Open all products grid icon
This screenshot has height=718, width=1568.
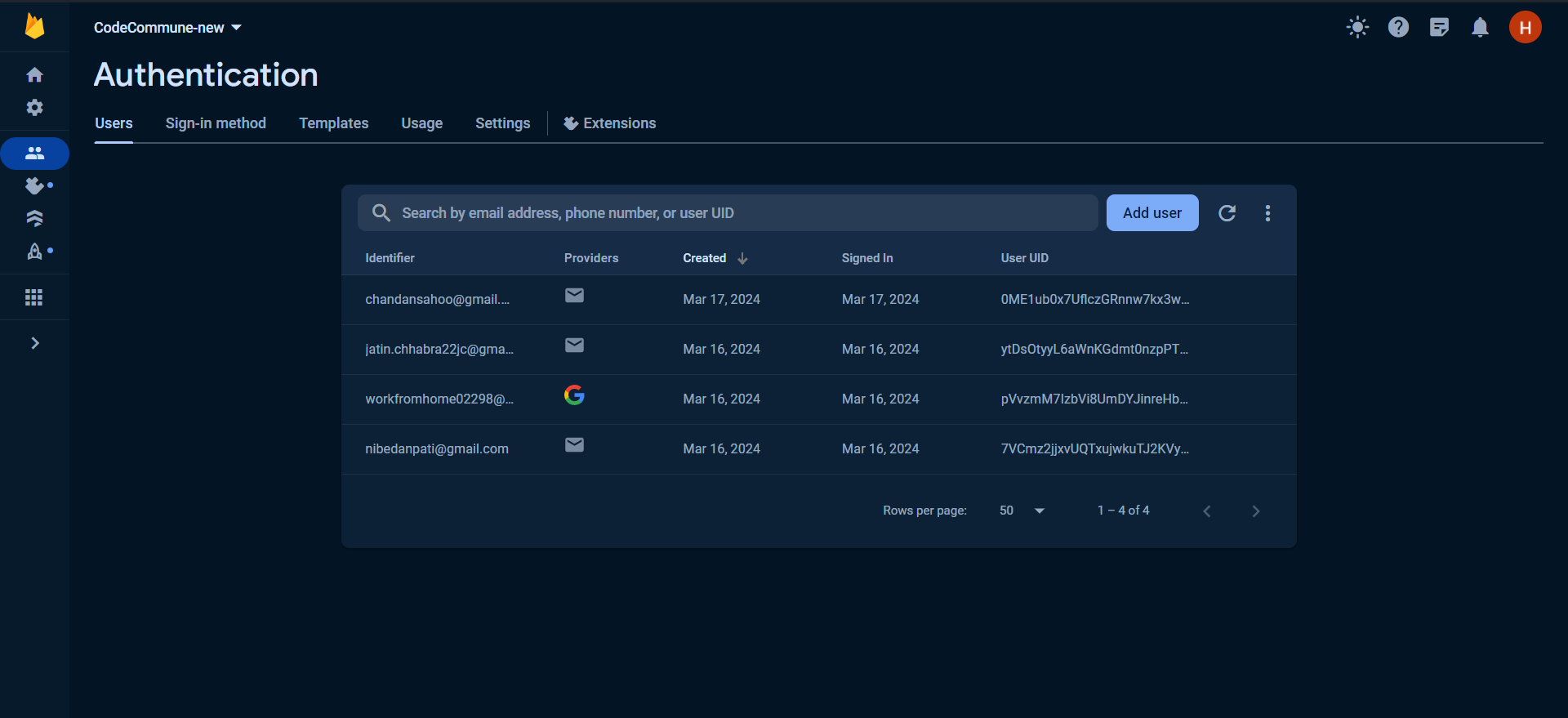tap(34, 297)
